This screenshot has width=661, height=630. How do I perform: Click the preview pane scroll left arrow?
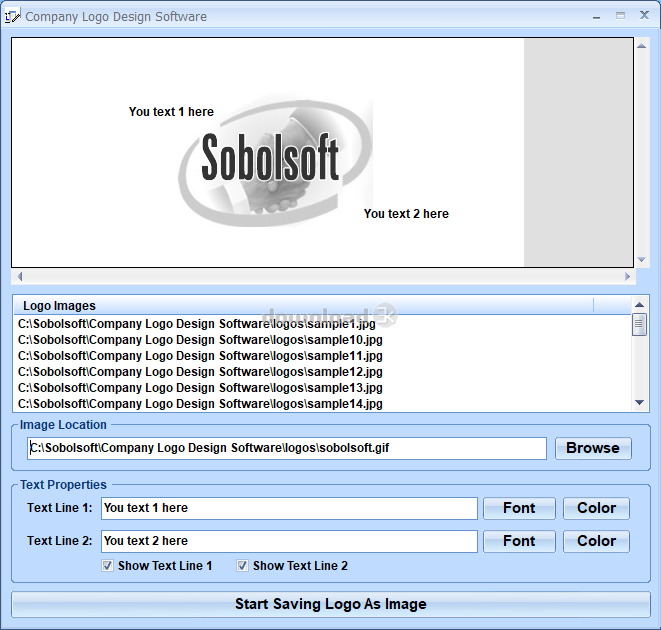[x=20, y=277]
